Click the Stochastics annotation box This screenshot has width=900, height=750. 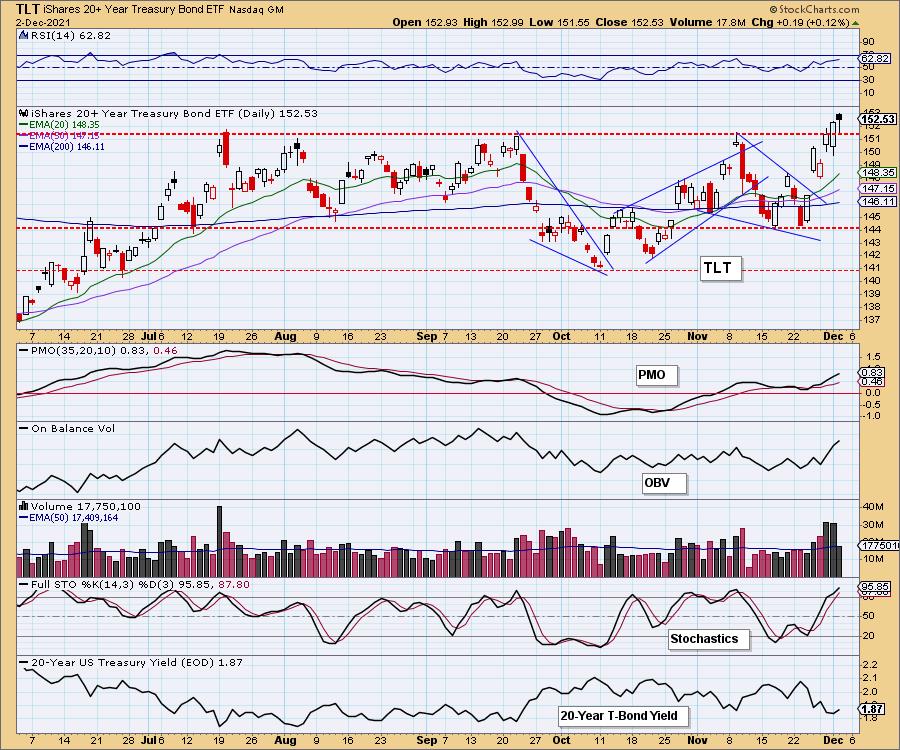(709, 639)
